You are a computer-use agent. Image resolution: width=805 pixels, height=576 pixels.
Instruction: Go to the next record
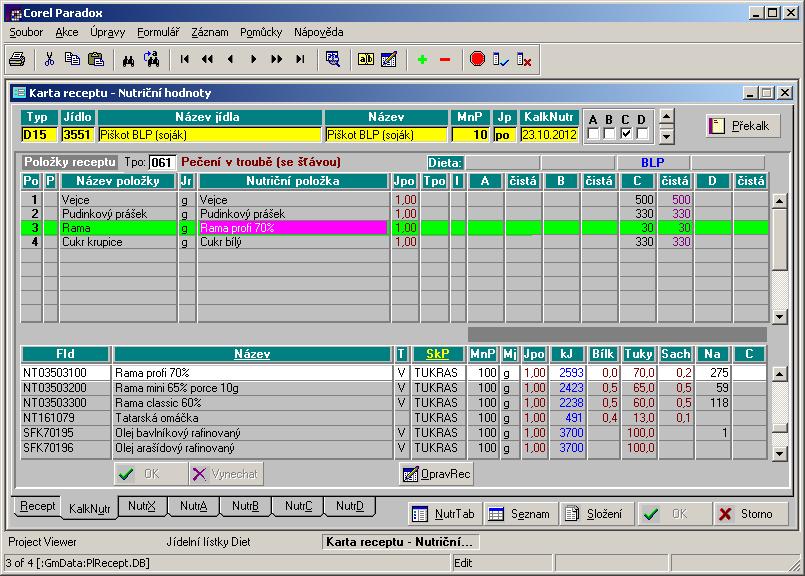[x=253, y=60]
